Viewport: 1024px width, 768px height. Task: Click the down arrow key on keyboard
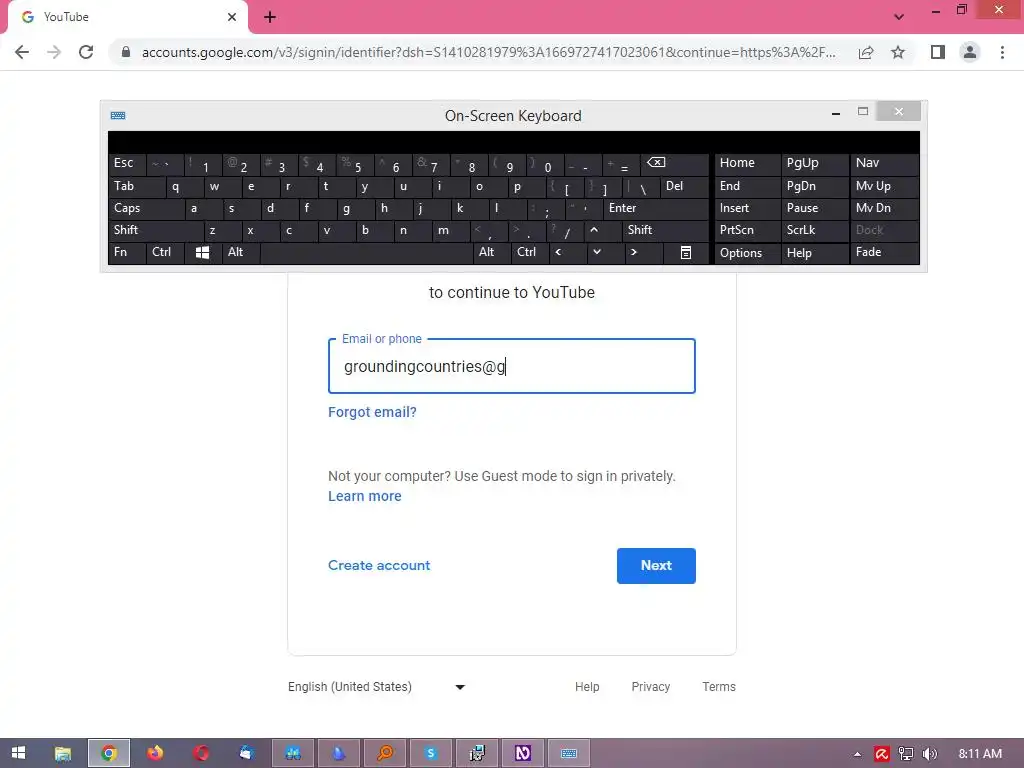coord(605,253)
